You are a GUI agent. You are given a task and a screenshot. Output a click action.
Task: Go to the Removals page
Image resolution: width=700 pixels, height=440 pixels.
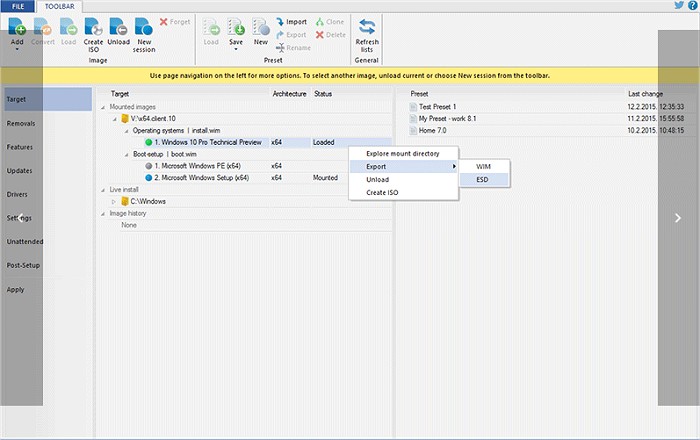21,123
